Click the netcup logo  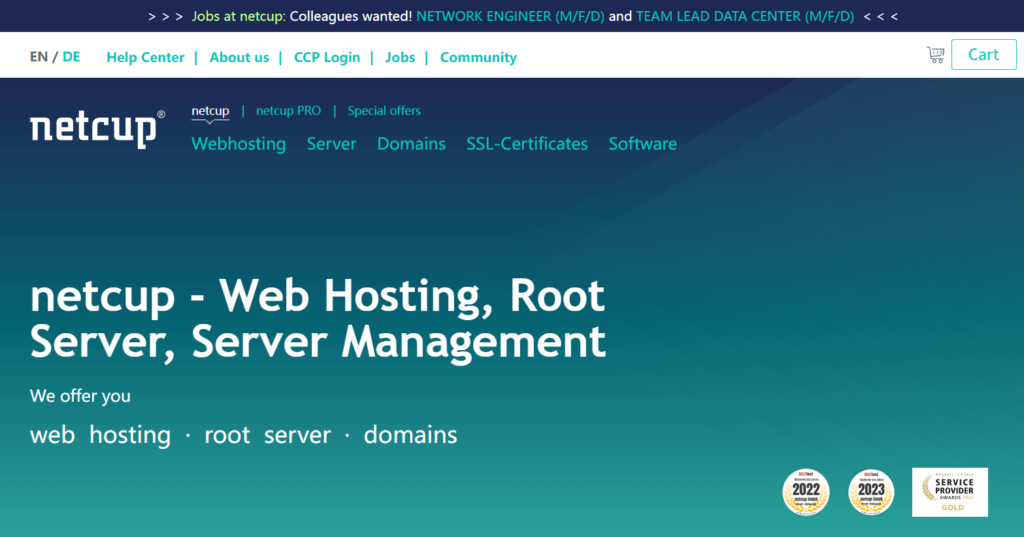point(97,129)
